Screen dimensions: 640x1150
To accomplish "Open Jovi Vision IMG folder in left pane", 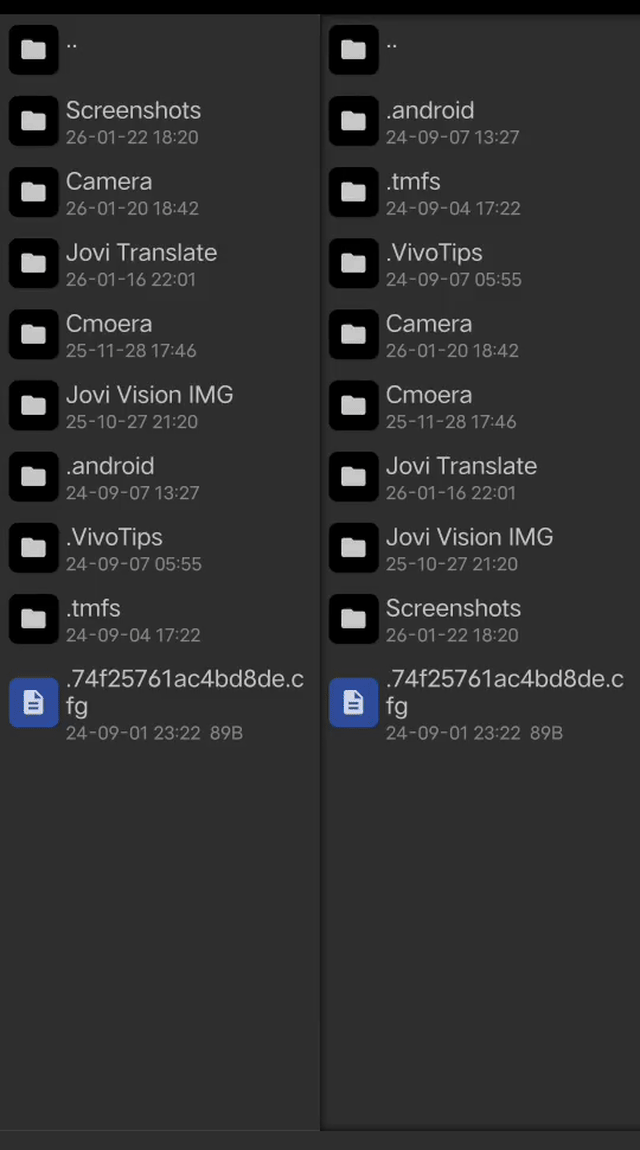I will click(160, 406).
